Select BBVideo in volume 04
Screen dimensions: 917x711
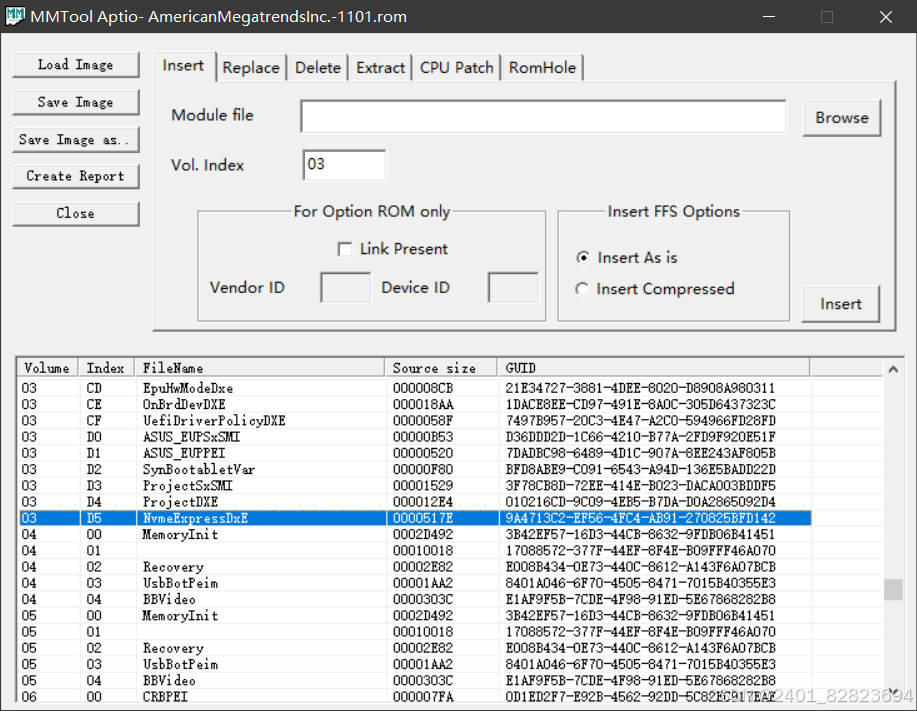(415, 599)
